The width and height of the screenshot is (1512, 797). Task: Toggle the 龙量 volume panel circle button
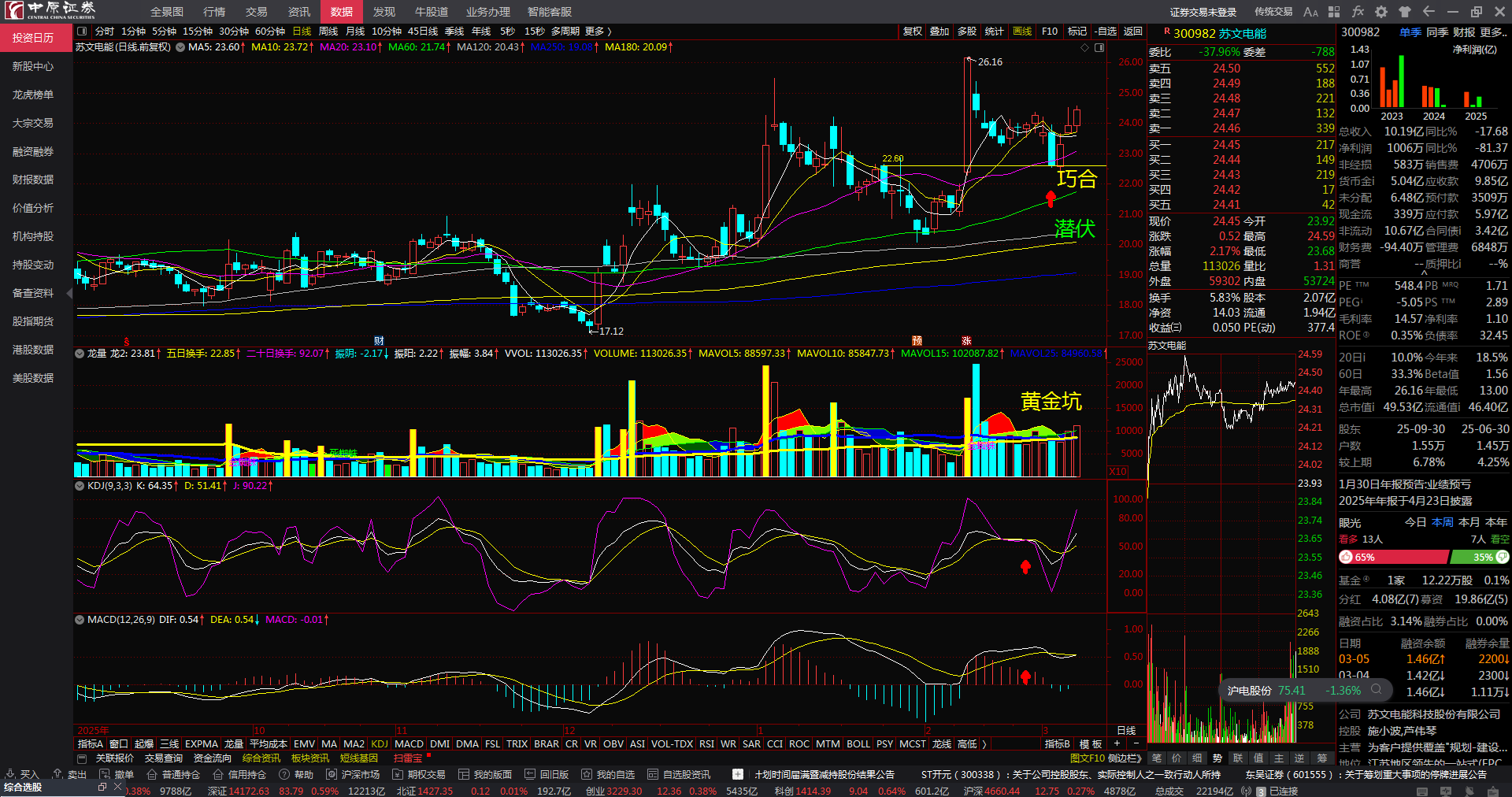pos(80,354)
